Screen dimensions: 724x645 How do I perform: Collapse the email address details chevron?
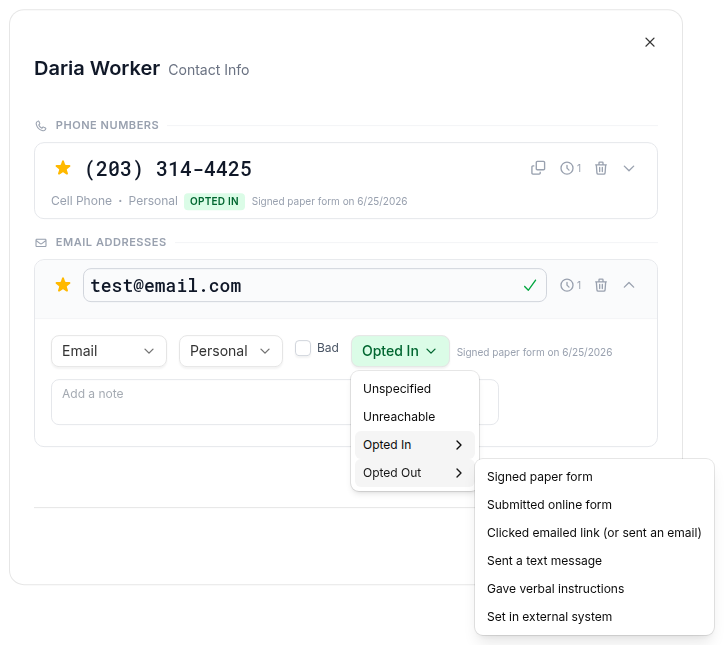(x=629, y=285)
